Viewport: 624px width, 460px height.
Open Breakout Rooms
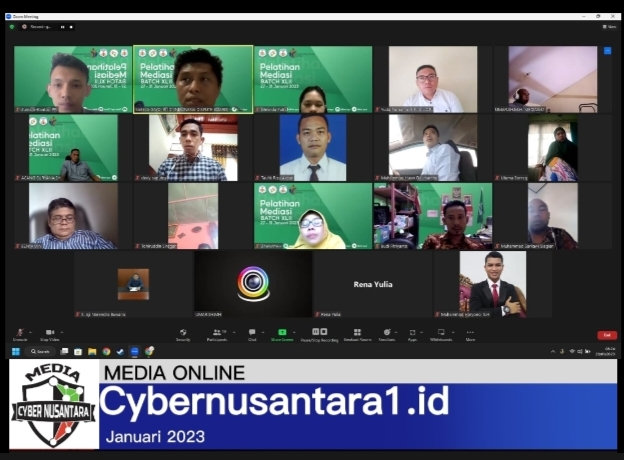(x=357, y=335)
